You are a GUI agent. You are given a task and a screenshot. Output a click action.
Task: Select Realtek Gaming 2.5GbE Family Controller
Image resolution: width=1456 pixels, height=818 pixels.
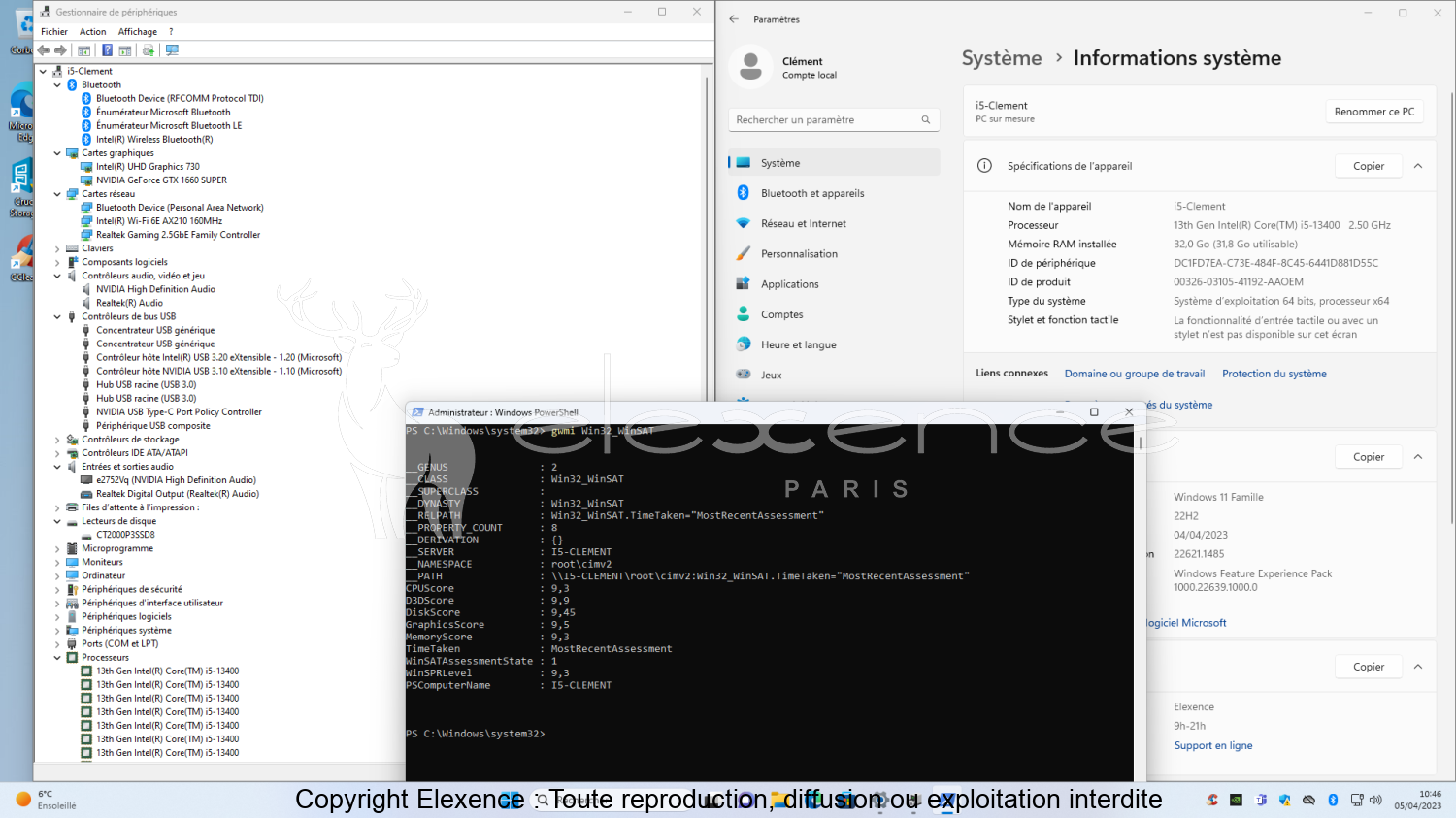[x=179, y=235]
